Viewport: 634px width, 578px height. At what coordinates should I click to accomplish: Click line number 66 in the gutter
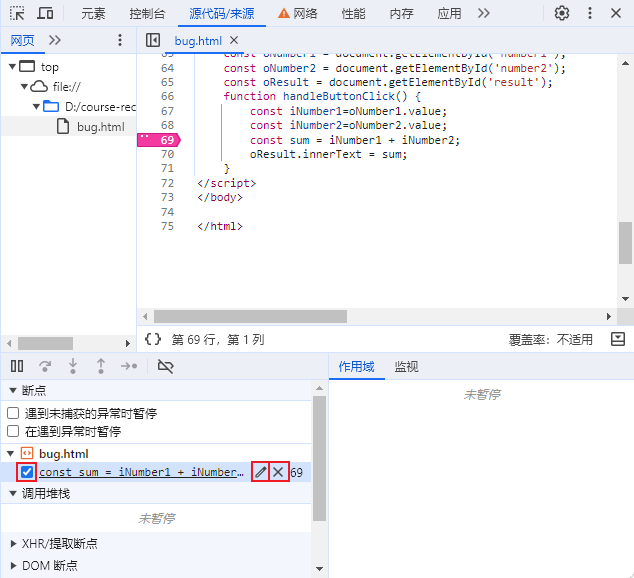pos(167,96)
